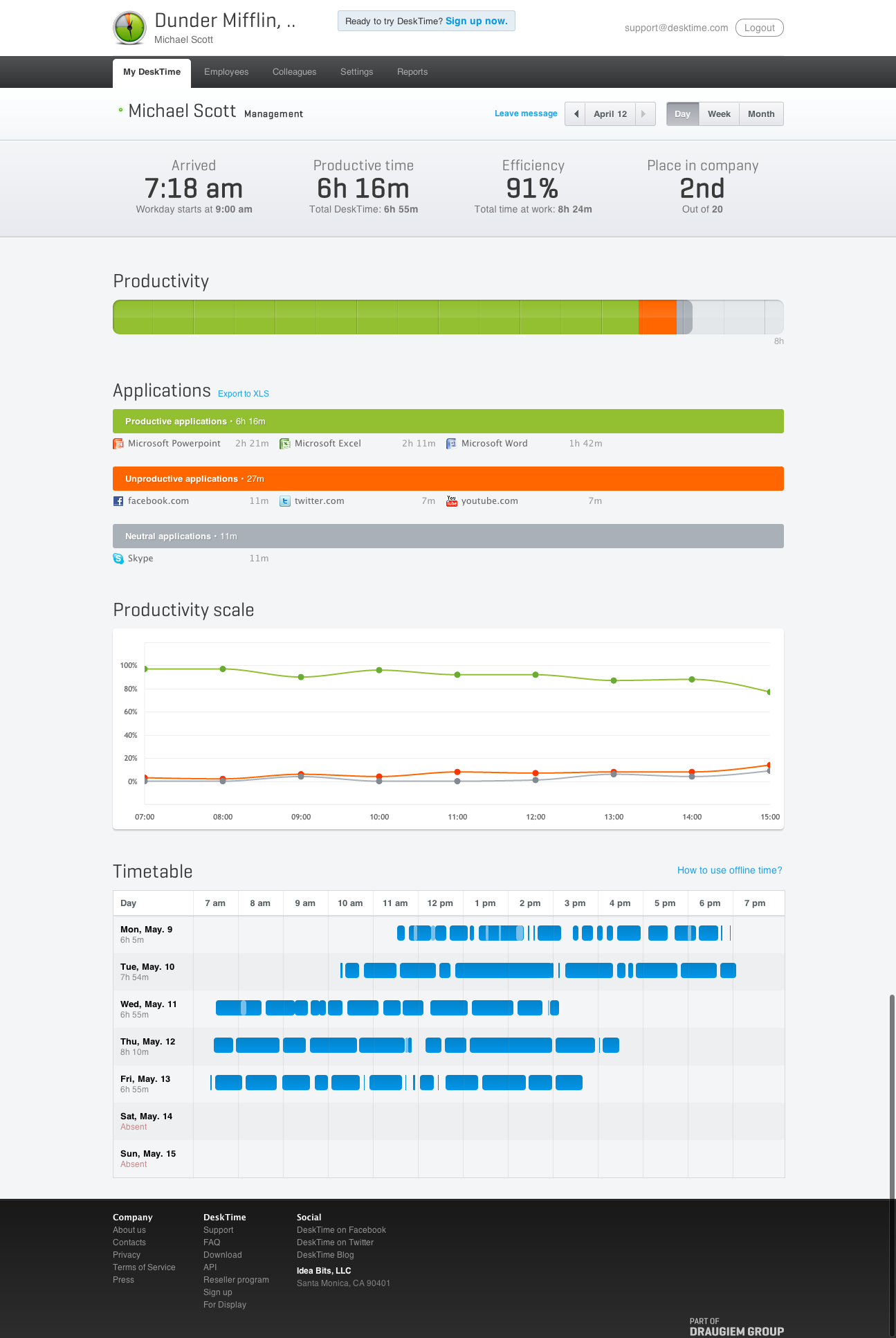The width and height of the screenshot is (896, 1338).
Task: Click Sun, May. 15 Absent row label
Action: tap(148, 1159)
